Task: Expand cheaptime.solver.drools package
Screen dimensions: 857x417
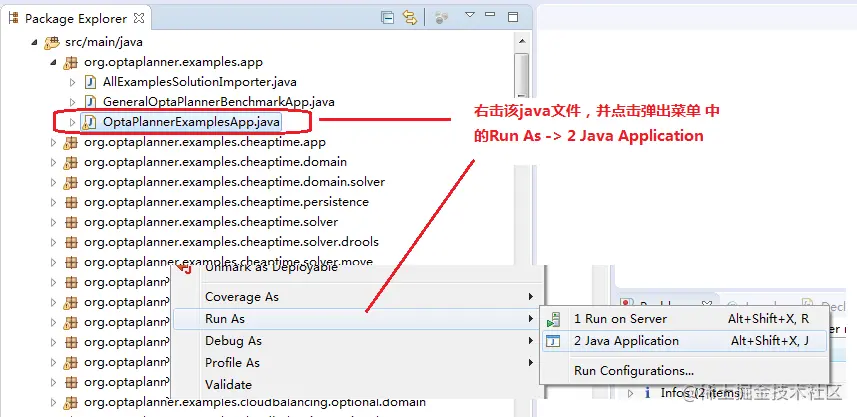Action: coord(53,242)
